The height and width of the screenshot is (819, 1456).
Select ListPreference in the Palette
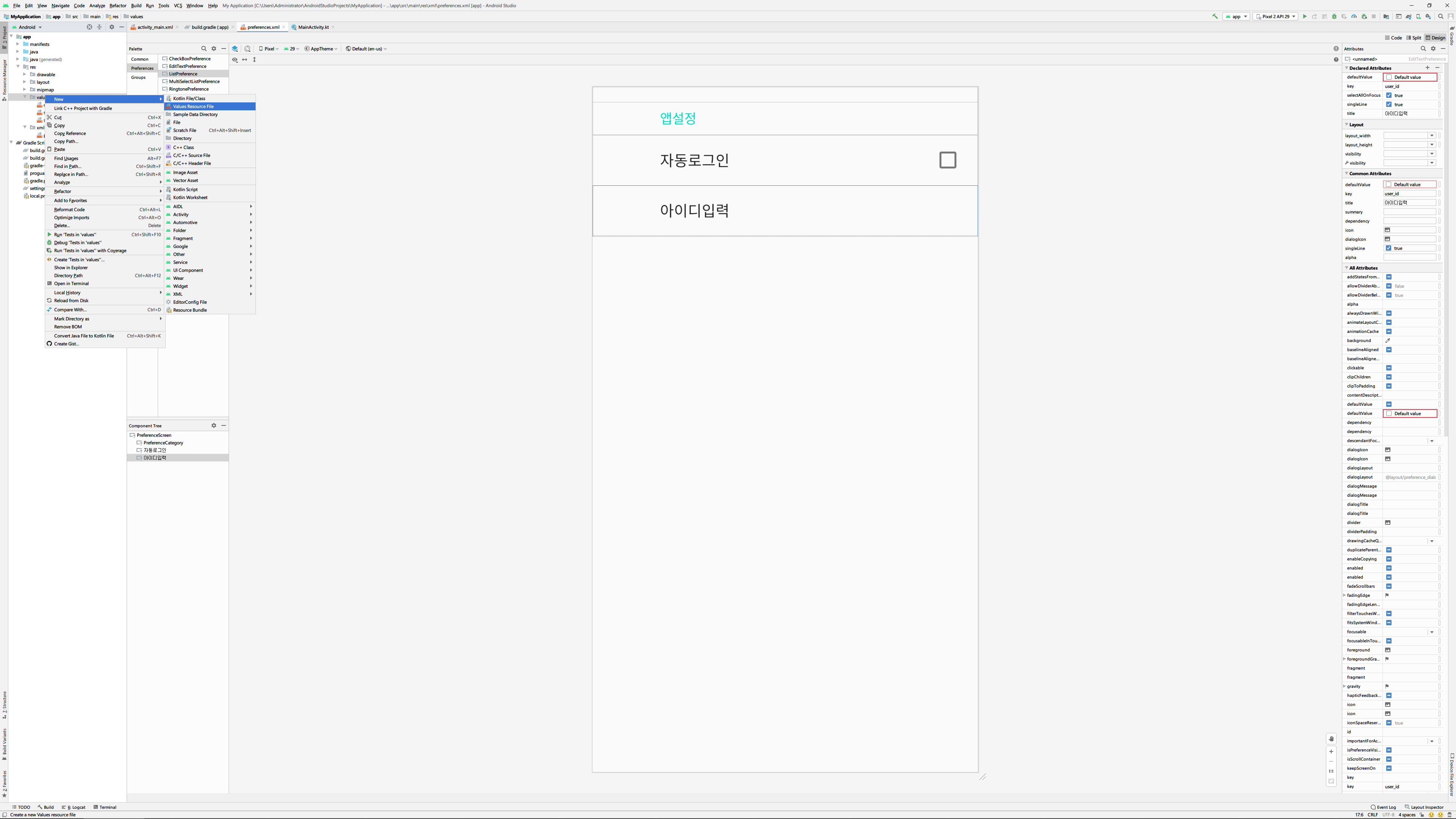point(183,74)
